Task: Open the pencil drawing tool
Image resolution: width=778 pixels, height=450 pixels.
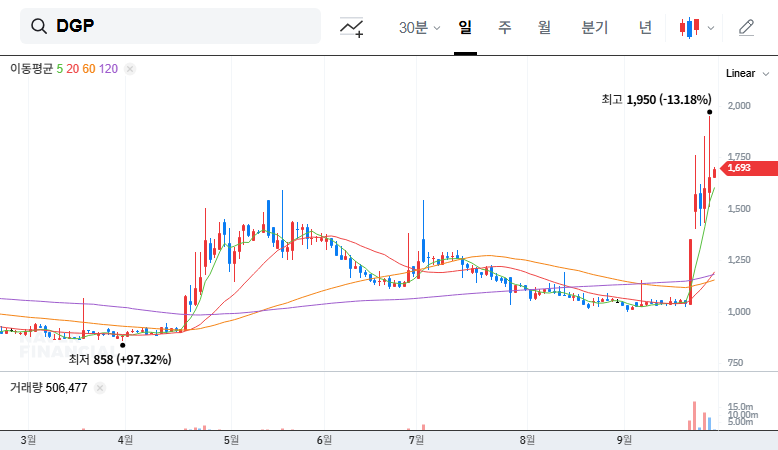Action: pyautogui.click(x=746, y=27)
